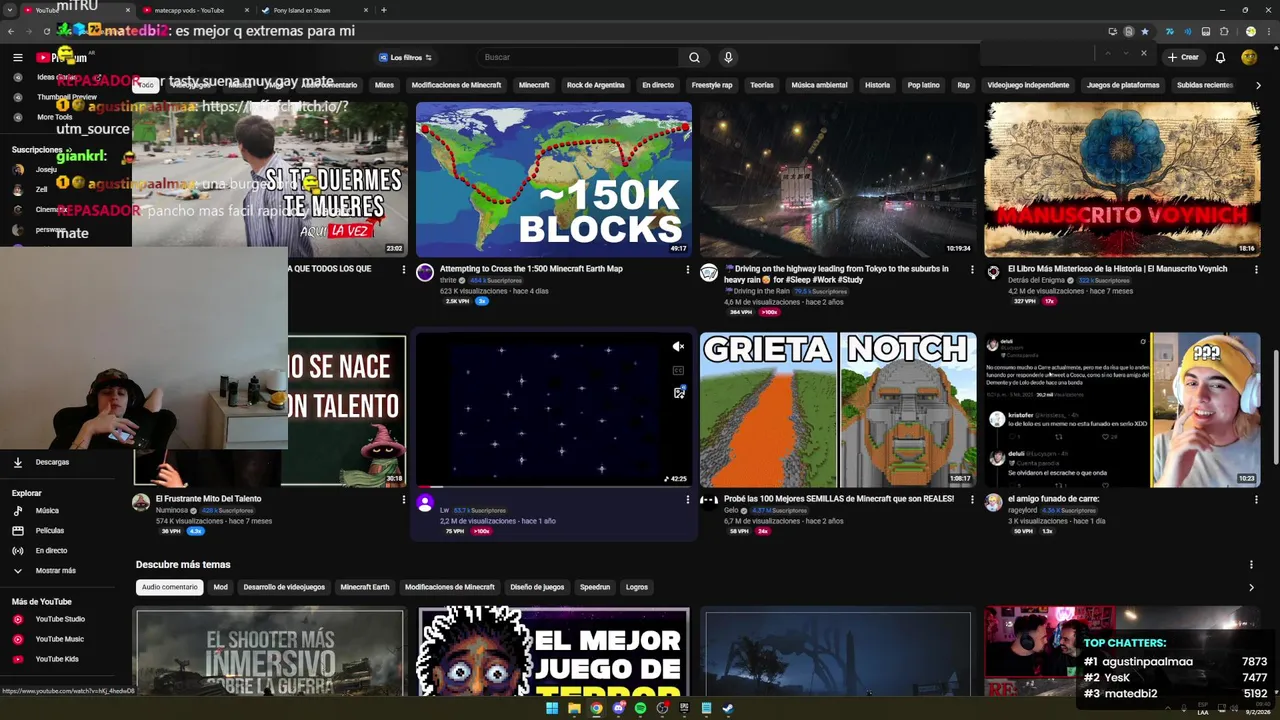Open YouTube Kids link

[57, 659]
